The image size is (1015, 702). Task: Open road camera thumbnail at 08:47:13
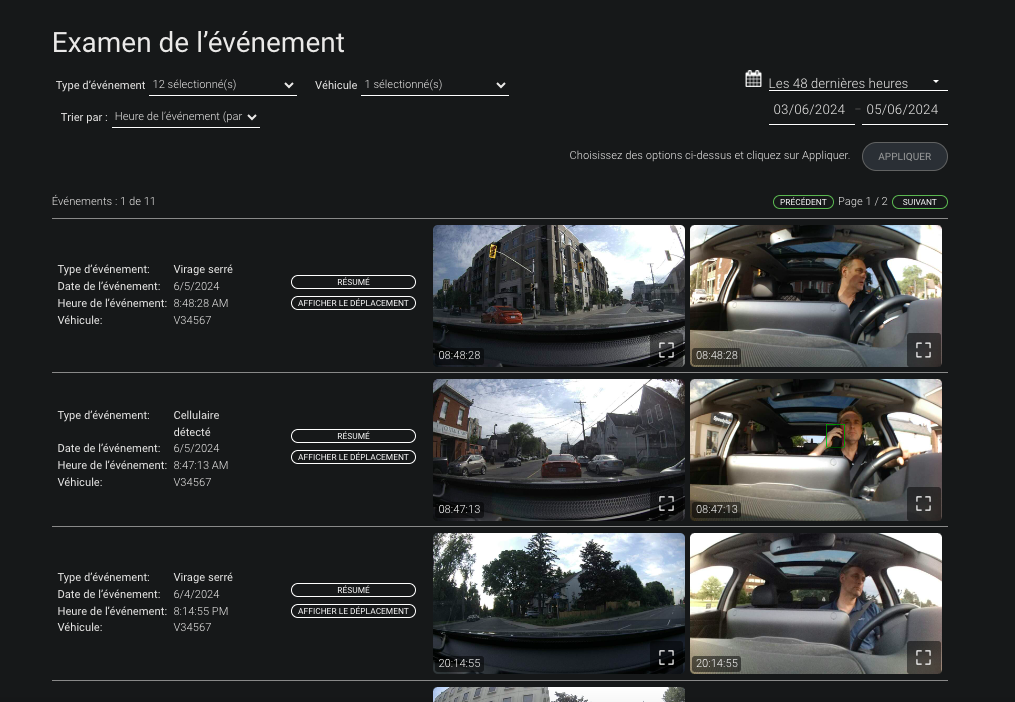pyautogui.click(x=559, y=450)
